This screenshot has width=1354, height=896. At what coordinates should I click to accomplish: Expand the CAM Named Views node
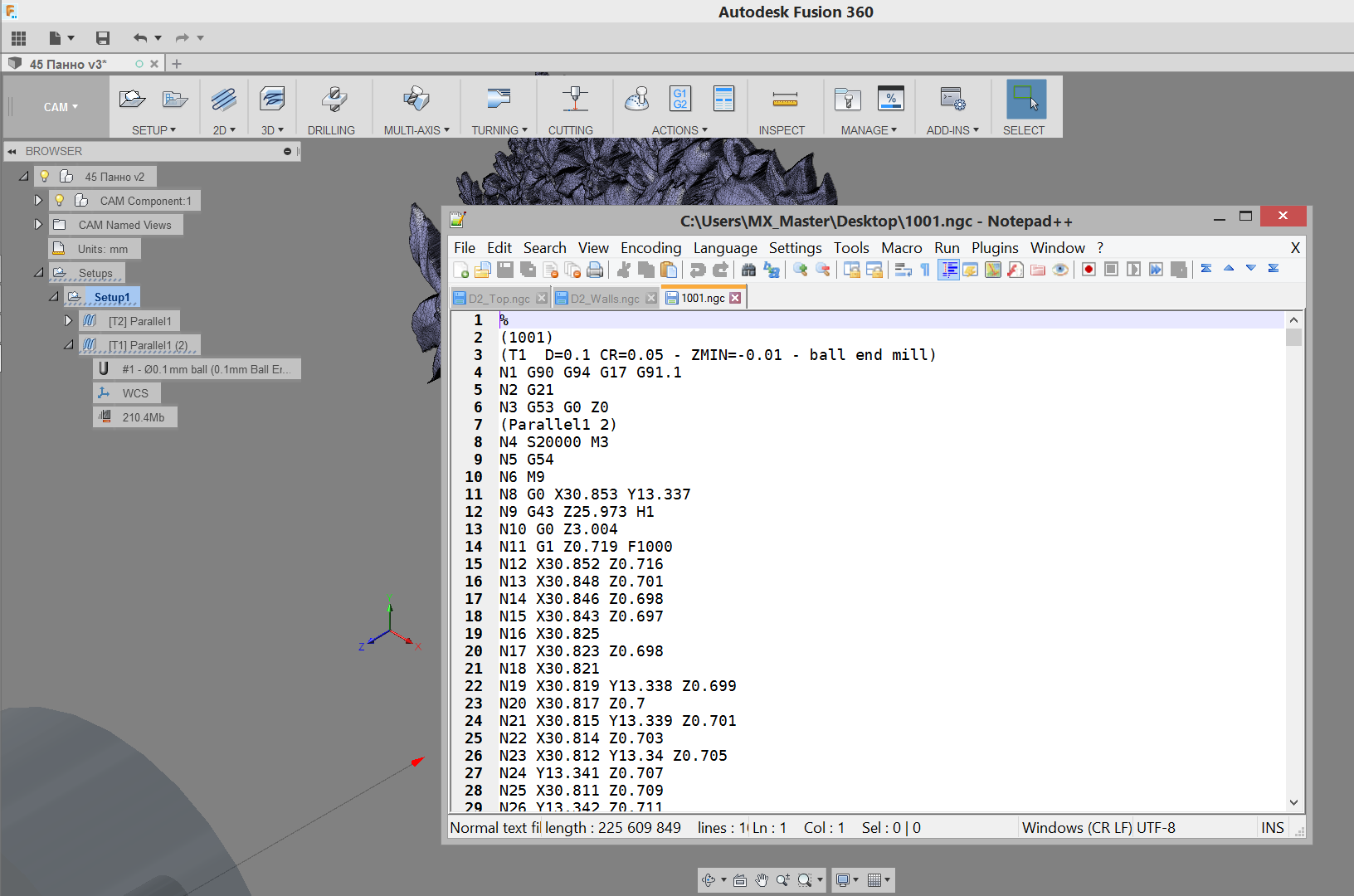coord(38,225)
